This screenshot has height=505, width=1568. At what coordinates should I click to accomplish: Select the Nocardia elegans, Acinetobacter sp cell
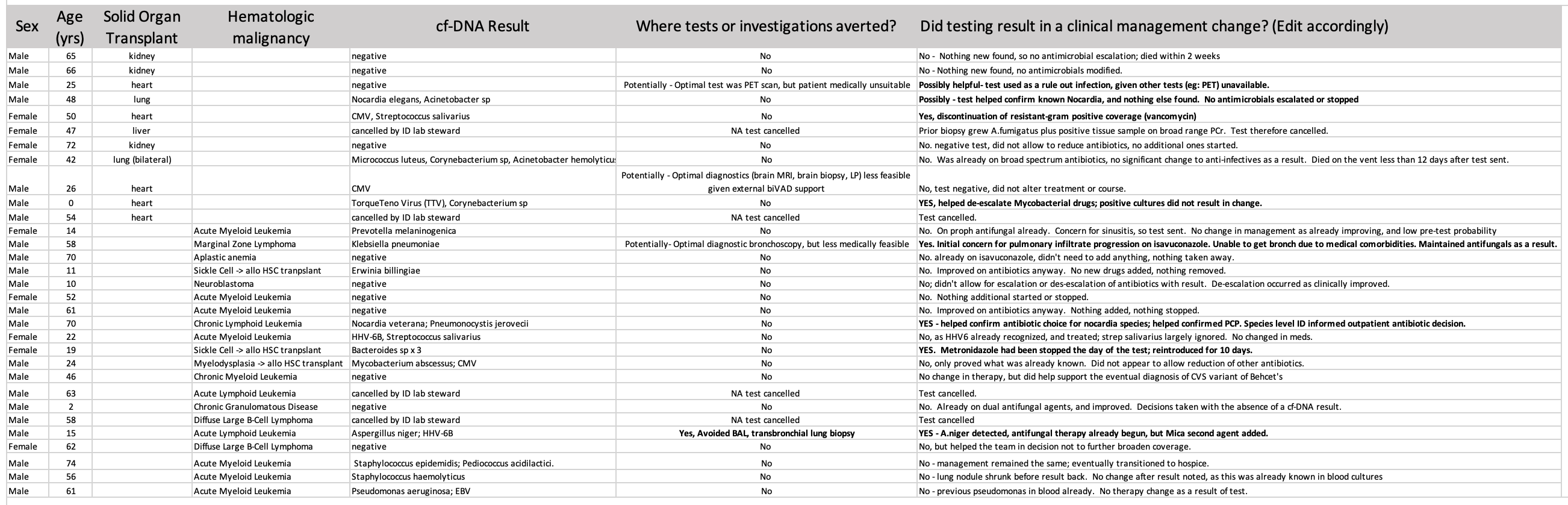[x=421, y=99]
